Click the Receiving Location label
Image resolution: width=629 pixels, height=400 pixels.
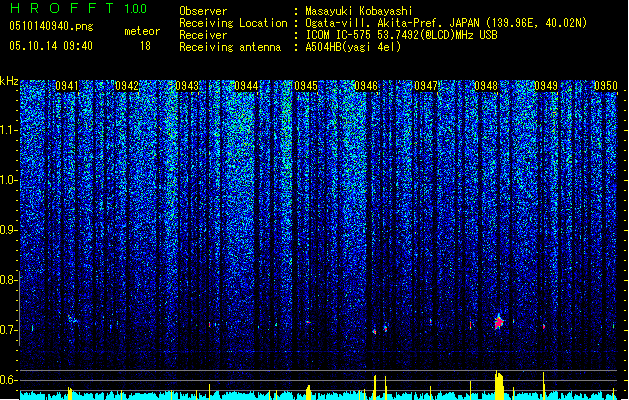pyautogui.click(x=233, y=23)
